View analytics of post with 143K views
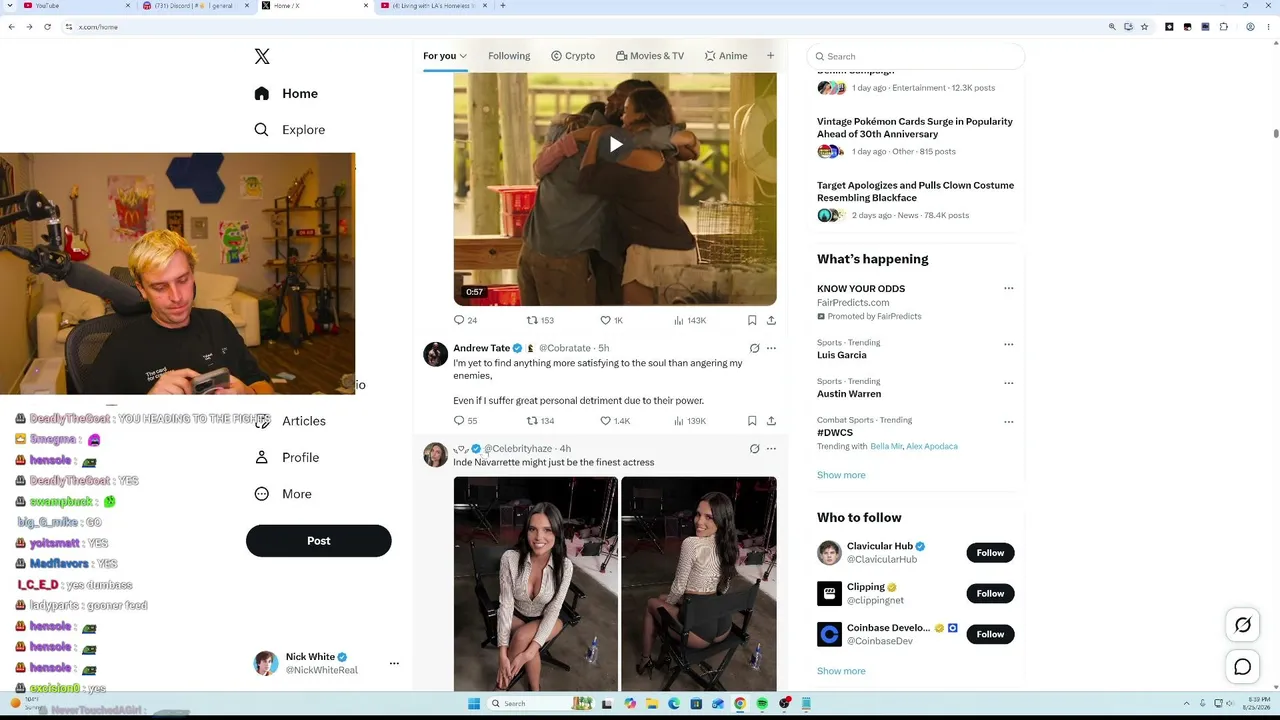1280x720 pixels. pos(690,320)
